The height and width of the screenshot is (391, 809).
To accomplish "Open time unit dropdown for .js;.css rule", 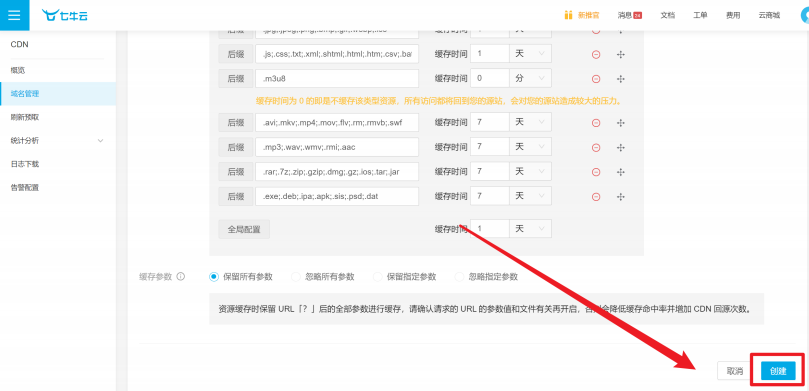I will click(x=530, y=54).
